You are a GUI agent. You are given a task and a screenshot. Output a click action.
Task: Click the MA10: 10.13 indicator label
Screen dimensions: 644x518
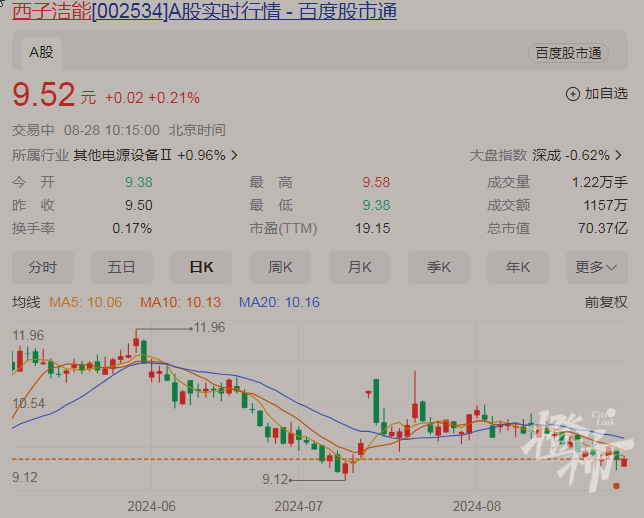point(180,302)
